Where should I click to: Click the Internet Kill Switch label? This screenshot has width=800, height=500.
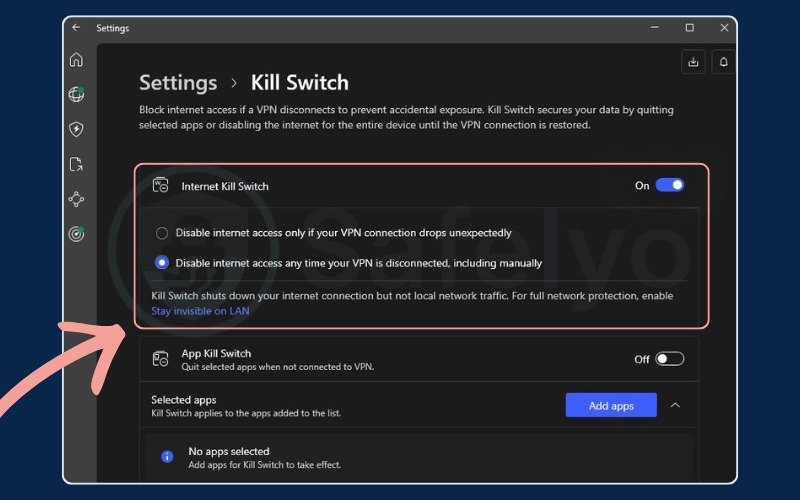225,186
